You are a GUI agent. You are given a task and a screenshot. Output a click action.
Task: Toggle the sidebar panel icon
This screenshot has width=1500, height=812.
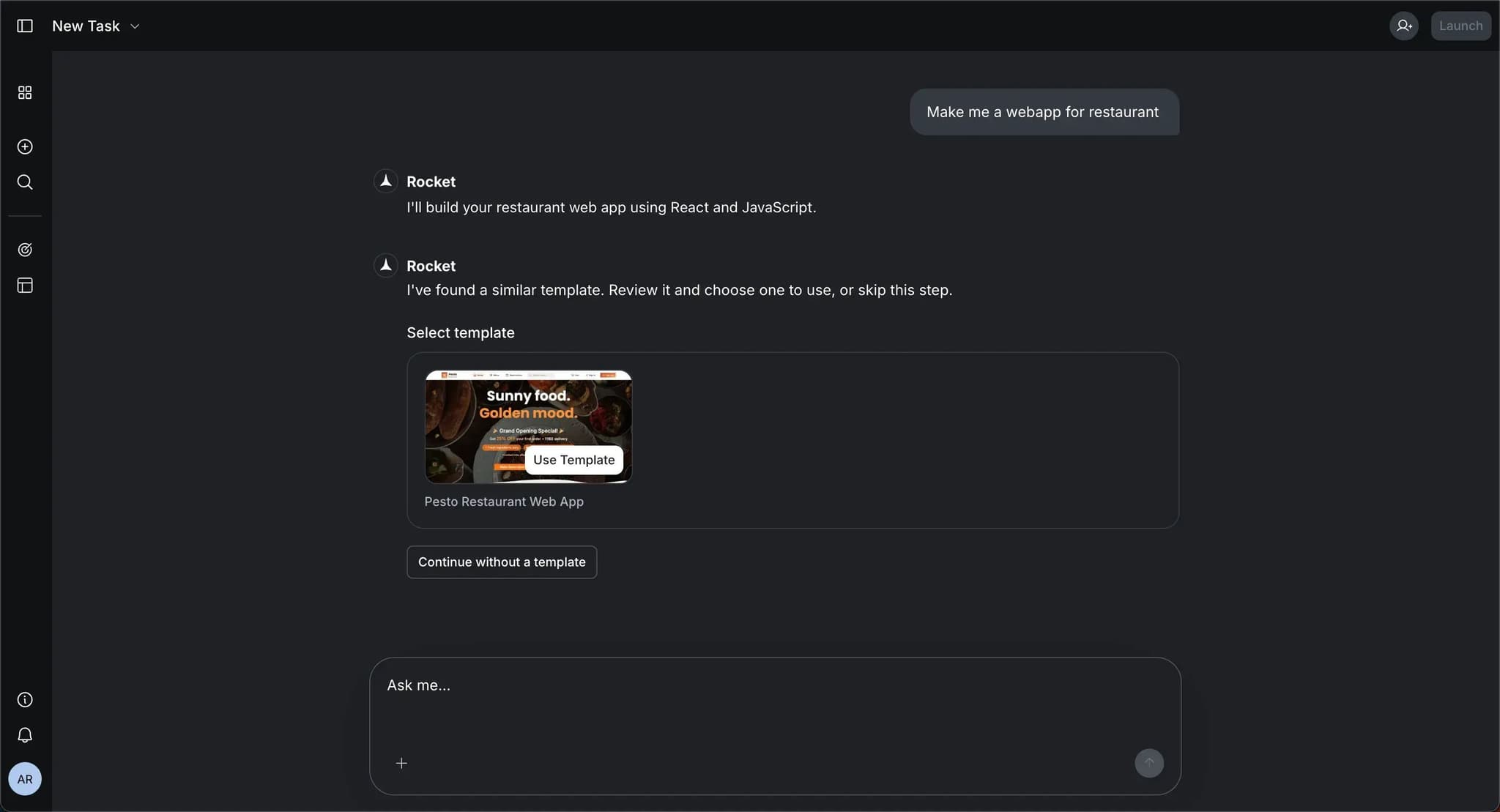[x=25, y=26]
